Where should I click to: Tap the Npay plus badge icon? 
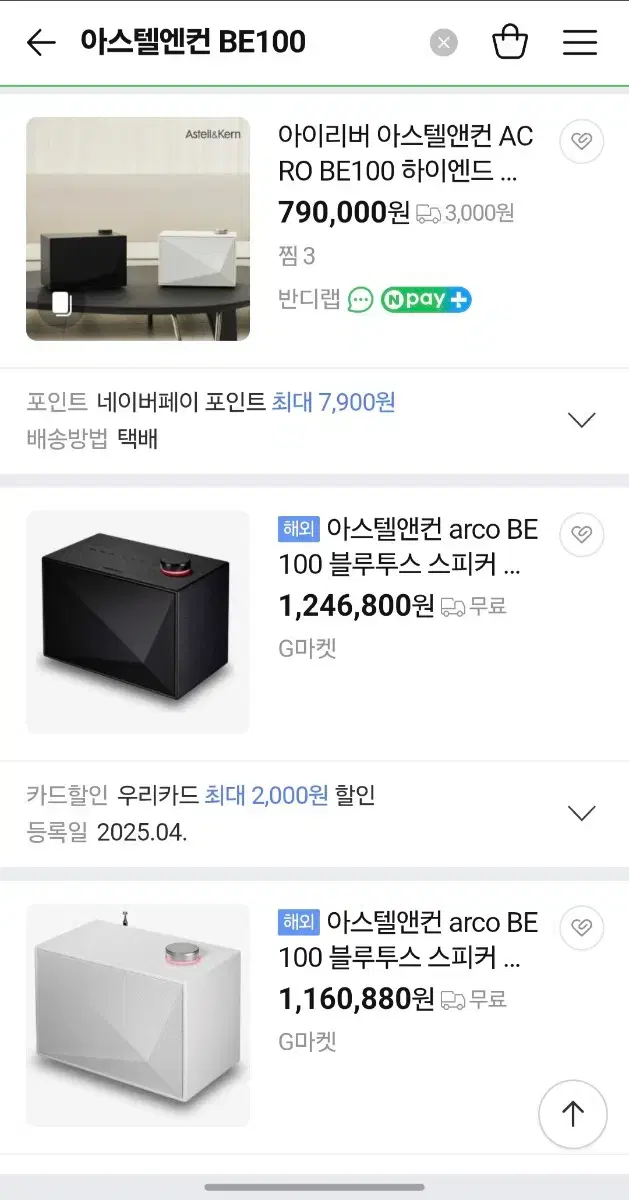(x=425, y=299)
